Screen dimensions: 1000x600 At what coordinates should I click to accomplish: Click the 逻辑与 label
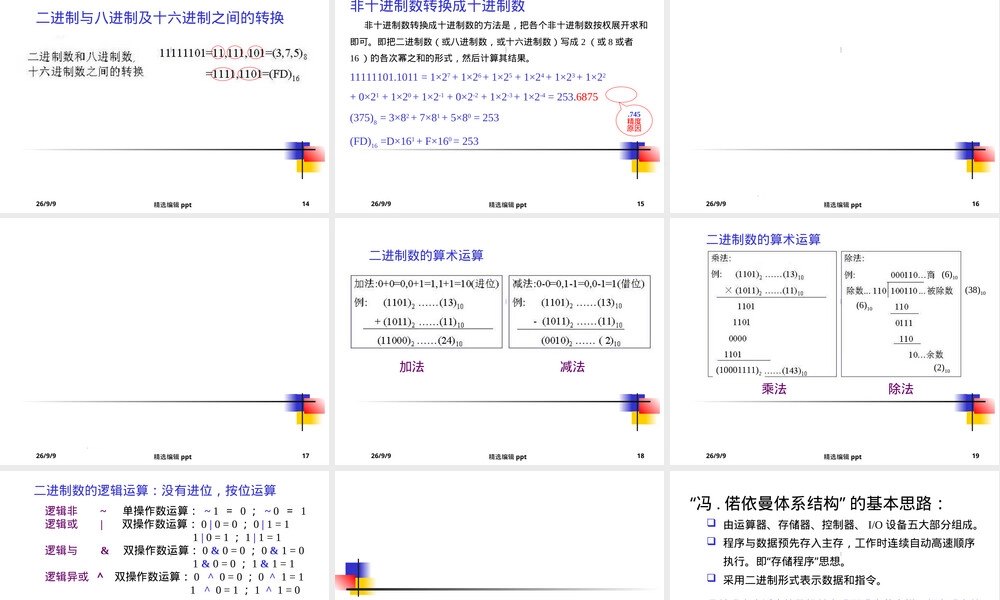61,550
